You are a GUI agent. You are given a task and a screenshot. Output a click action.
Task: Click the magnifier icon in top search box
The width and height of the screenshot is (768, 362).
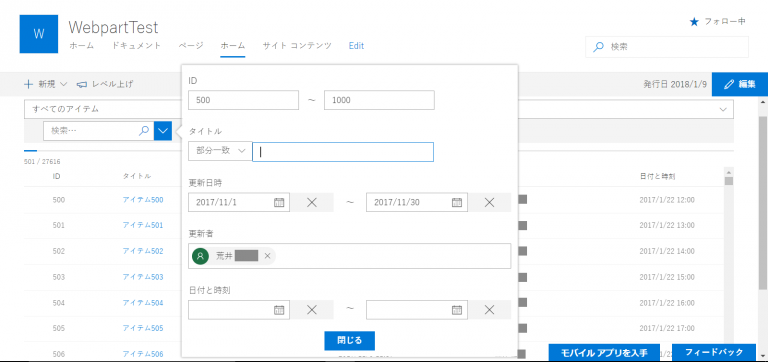click(598, 47)
